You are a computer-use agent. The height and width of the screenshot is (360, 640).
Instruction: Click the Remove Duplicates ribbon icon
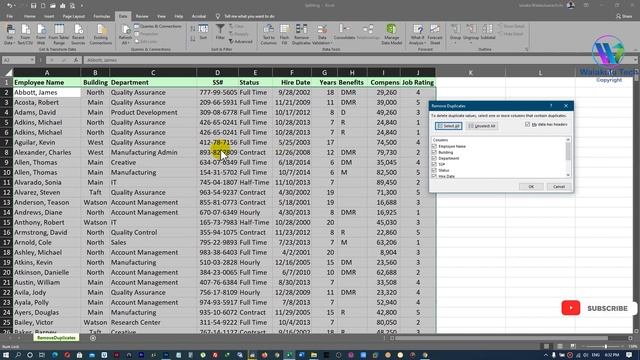click(x=301, y=34)
